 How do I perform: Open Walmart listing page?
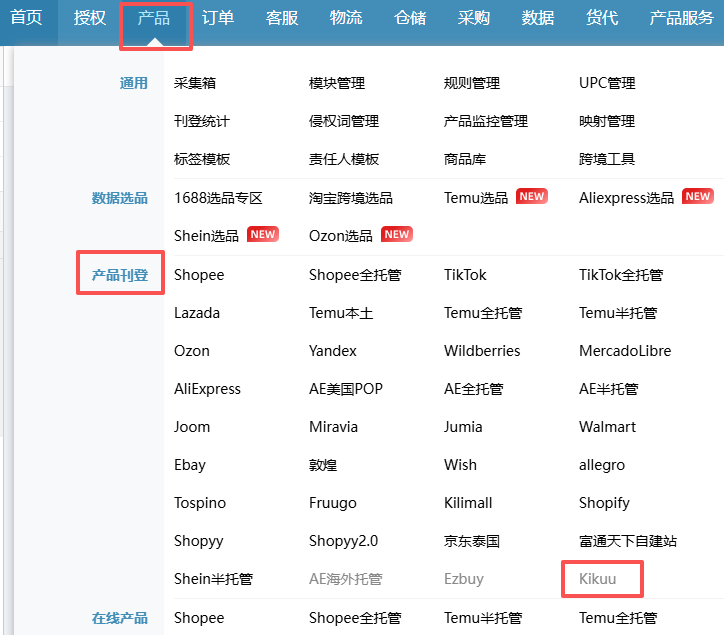point(607,427)
